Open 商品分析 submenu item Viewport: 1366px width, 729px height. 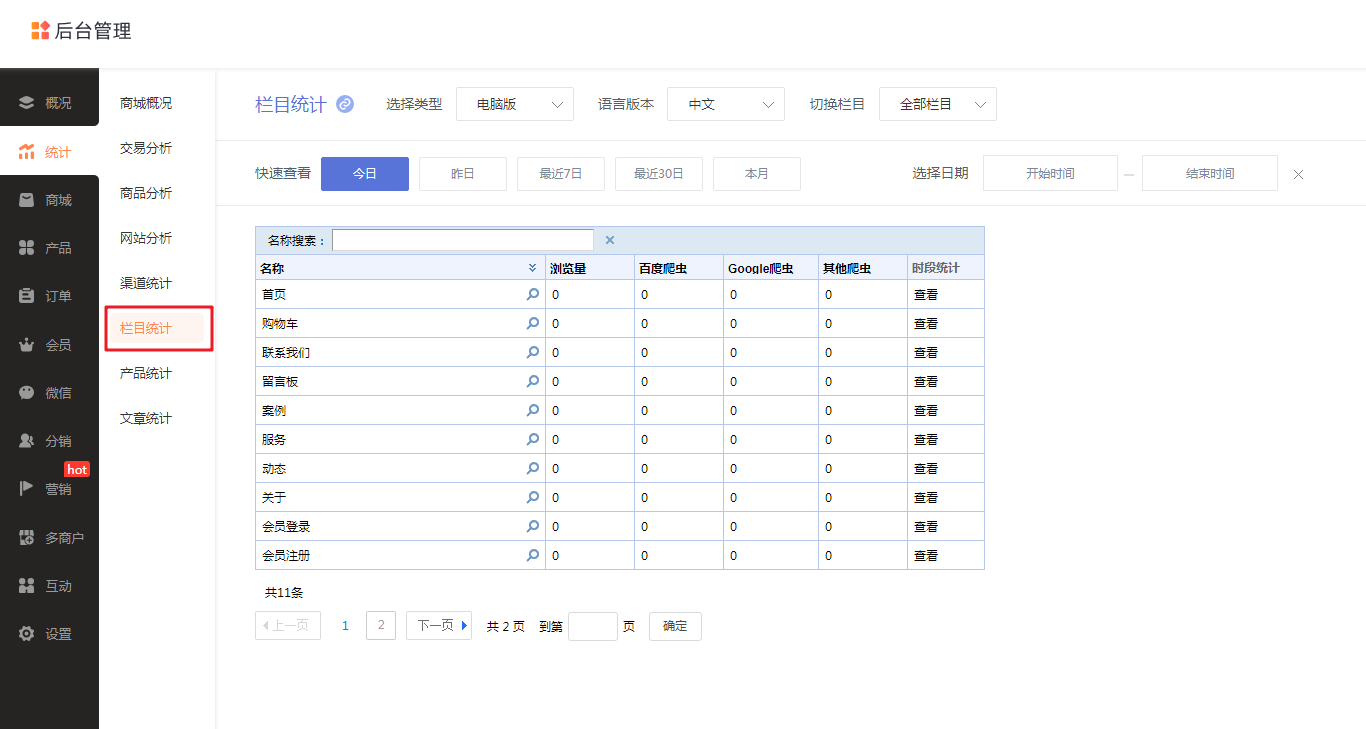(x=146, y=193)
